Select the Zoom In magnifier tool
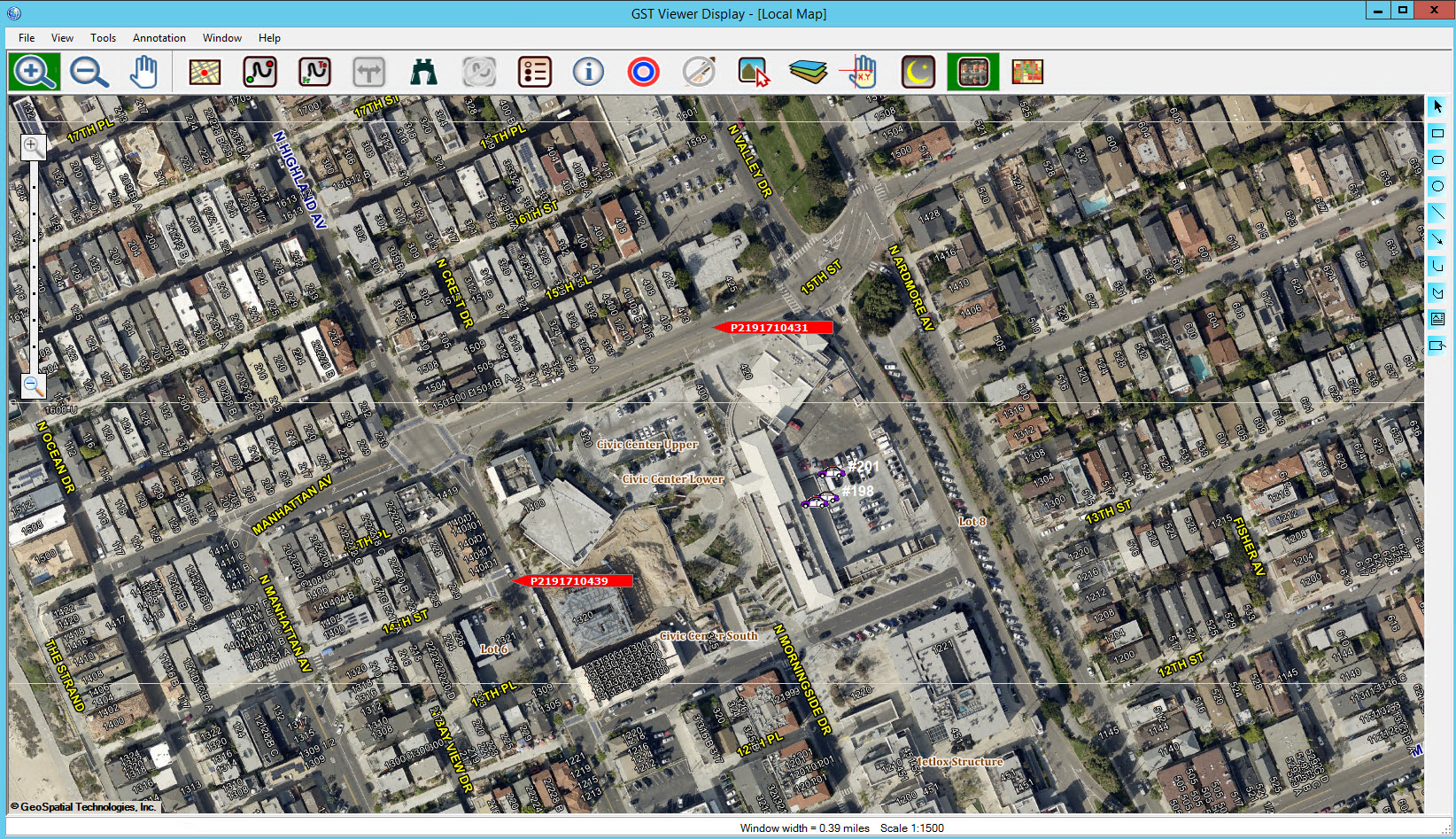The height and width of the screenshot is (839, 1456). [x=35, y=72]
